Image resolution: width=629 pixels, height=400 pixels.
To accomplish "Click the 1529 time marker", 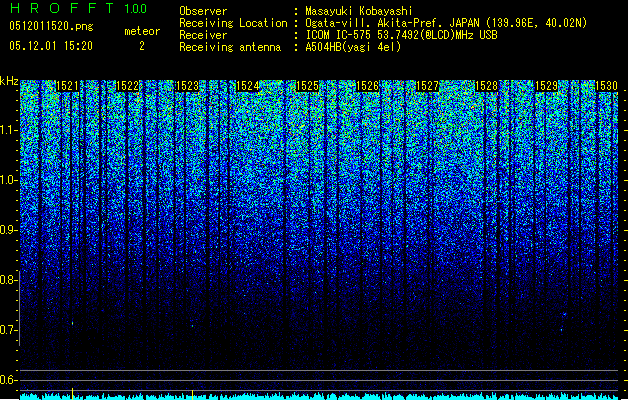I will 547,86.
